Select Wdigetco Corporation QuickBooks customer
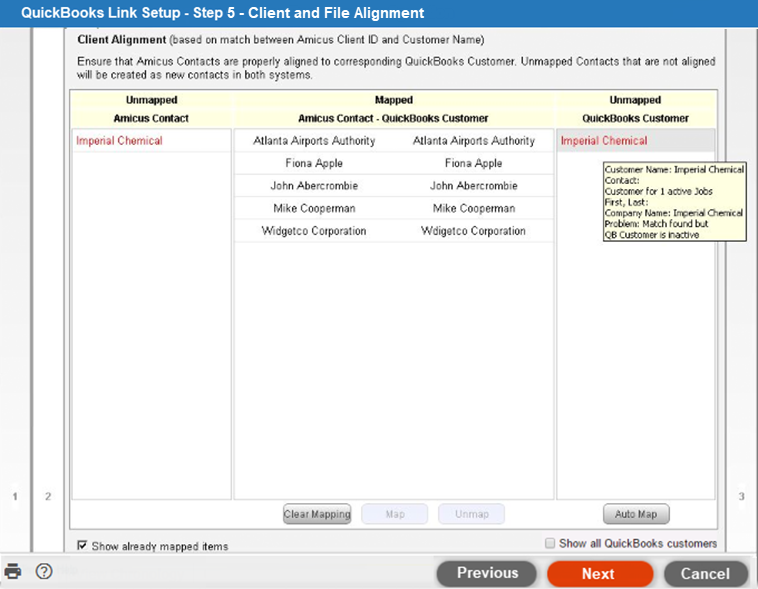The image size is (758, 589). pyautogui.click(x=474, y=231)
